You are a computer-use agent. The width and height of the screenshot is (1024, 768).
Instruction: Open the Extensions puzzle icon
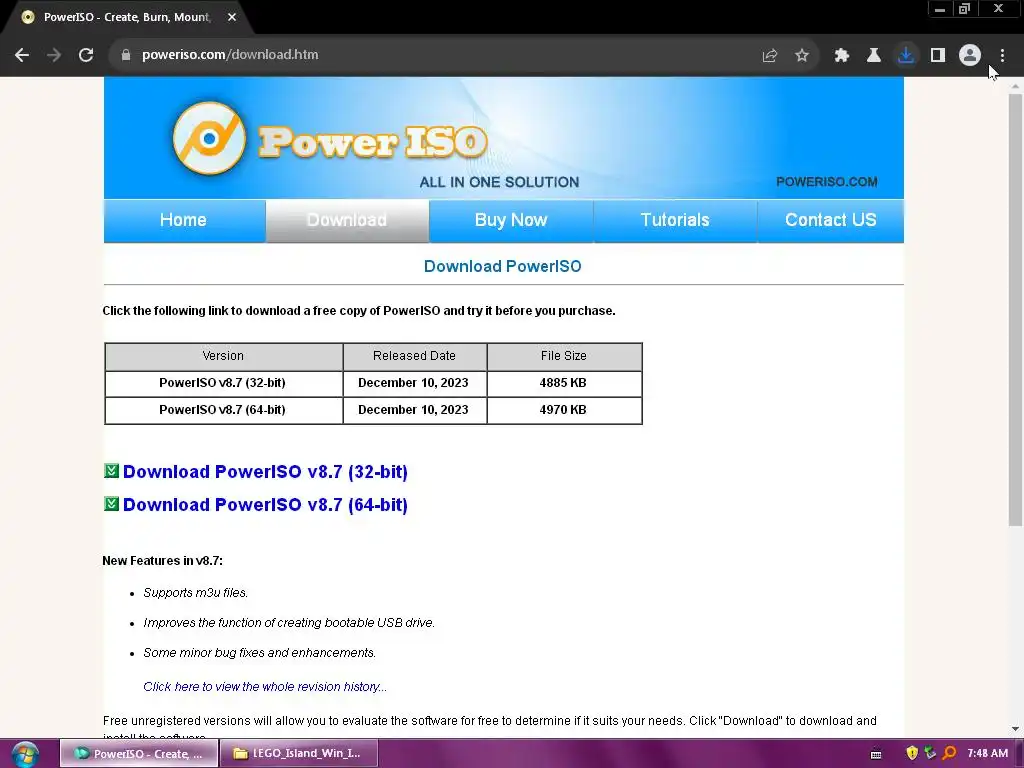point(841,56)
